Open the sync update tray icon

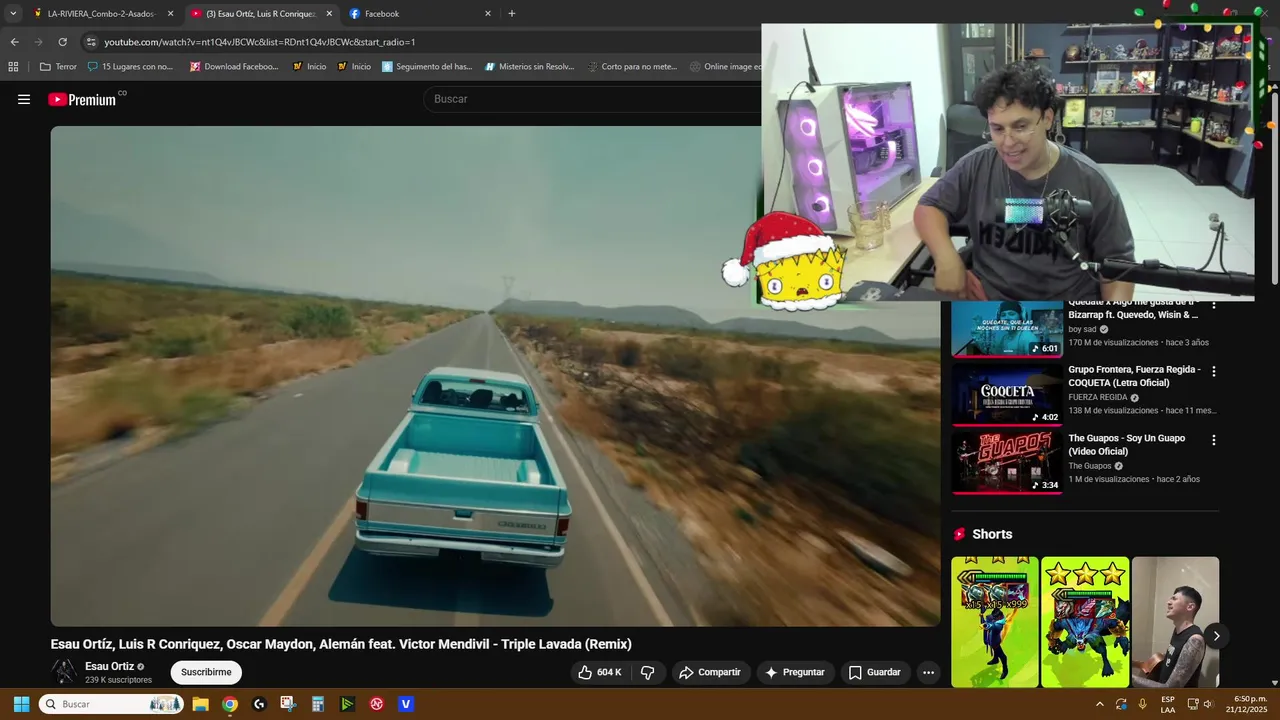click(1121, 704)
